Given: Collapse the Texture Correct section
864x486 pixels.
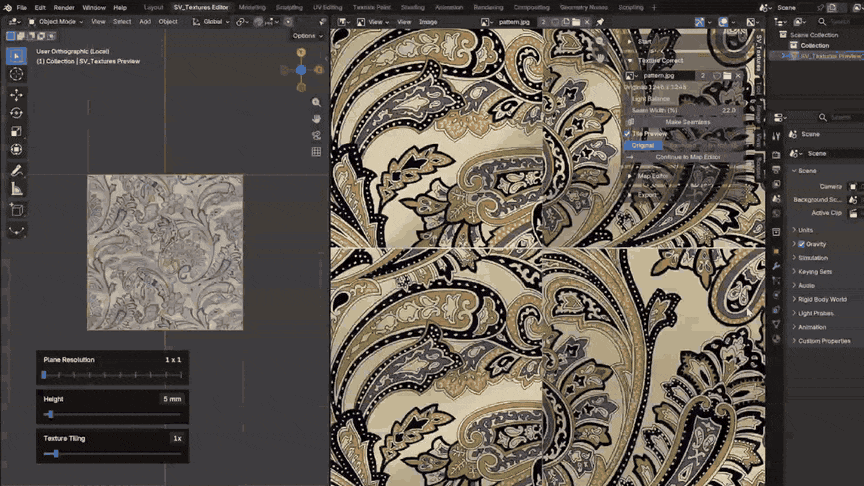Looking at the screenshot, I should coord(660,61).
